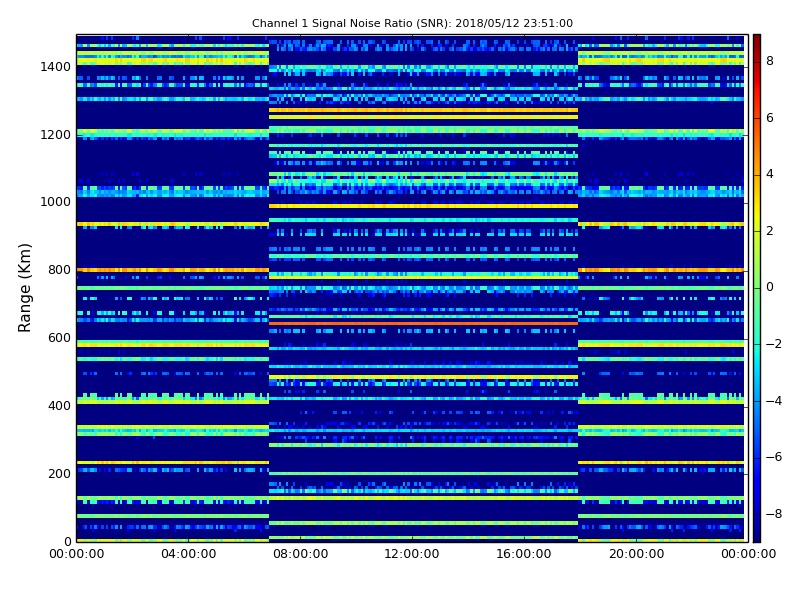This screenshot has width=800, height=600.
Task: Click the green middle of the colorbar
Action: click(x=757, y=288)
